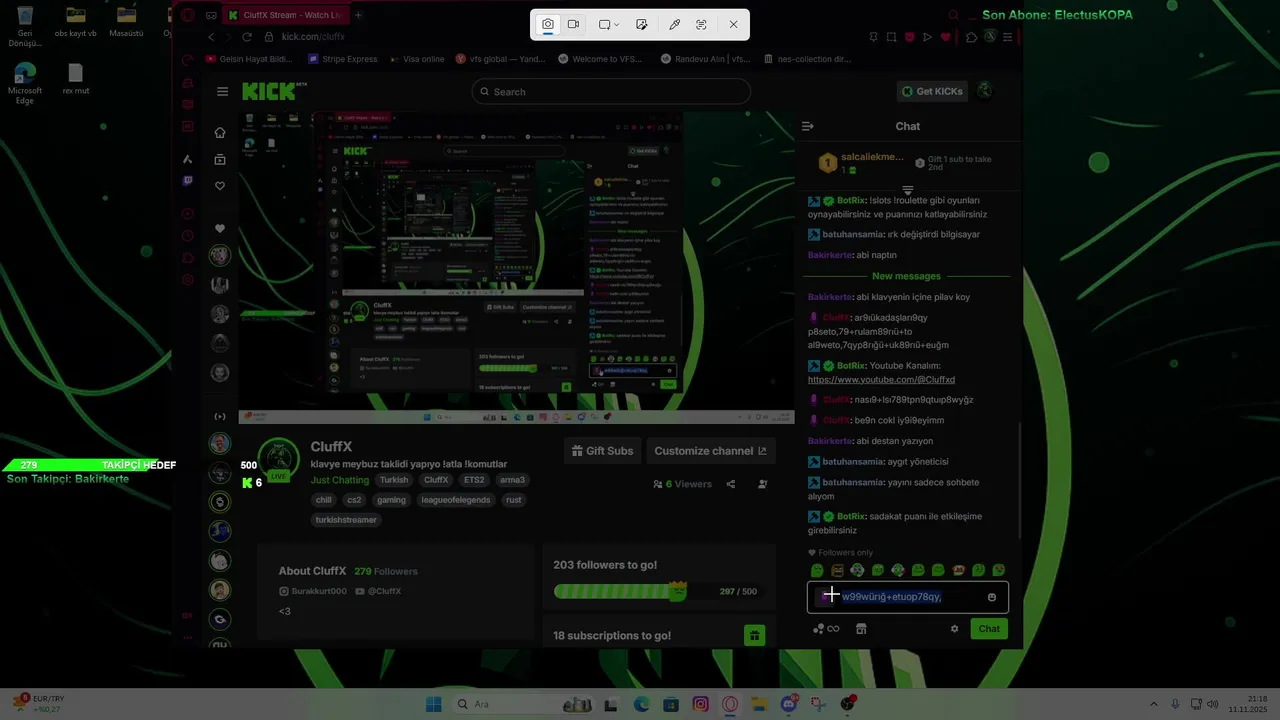Open a new browser tab with plus
1280x720 pixels.
point(358,15)
